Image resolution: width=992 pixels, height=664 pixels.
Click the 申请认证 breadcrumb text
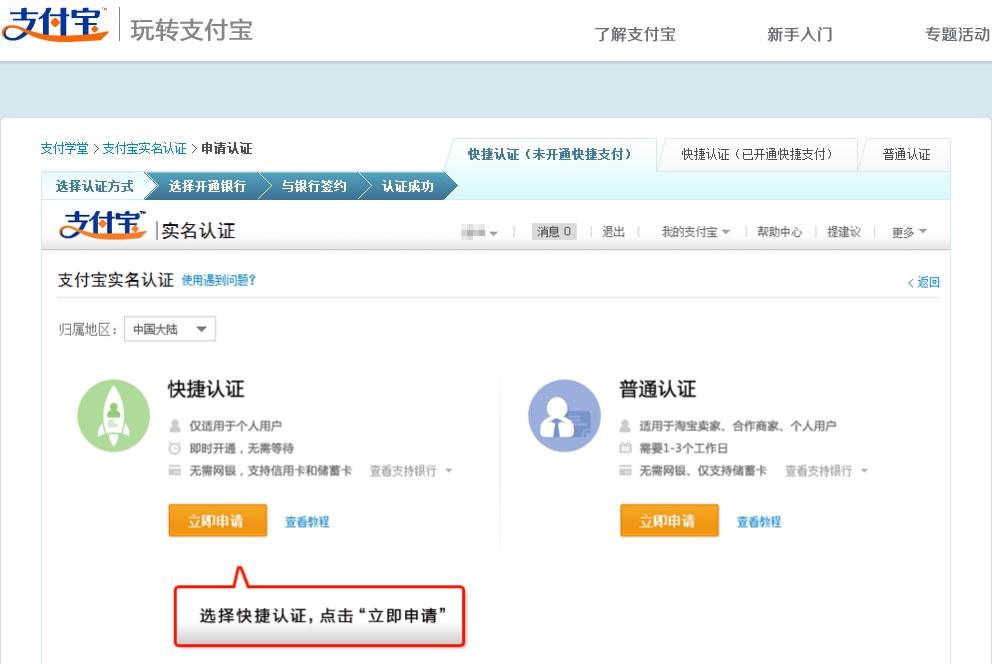coord(226,149)
